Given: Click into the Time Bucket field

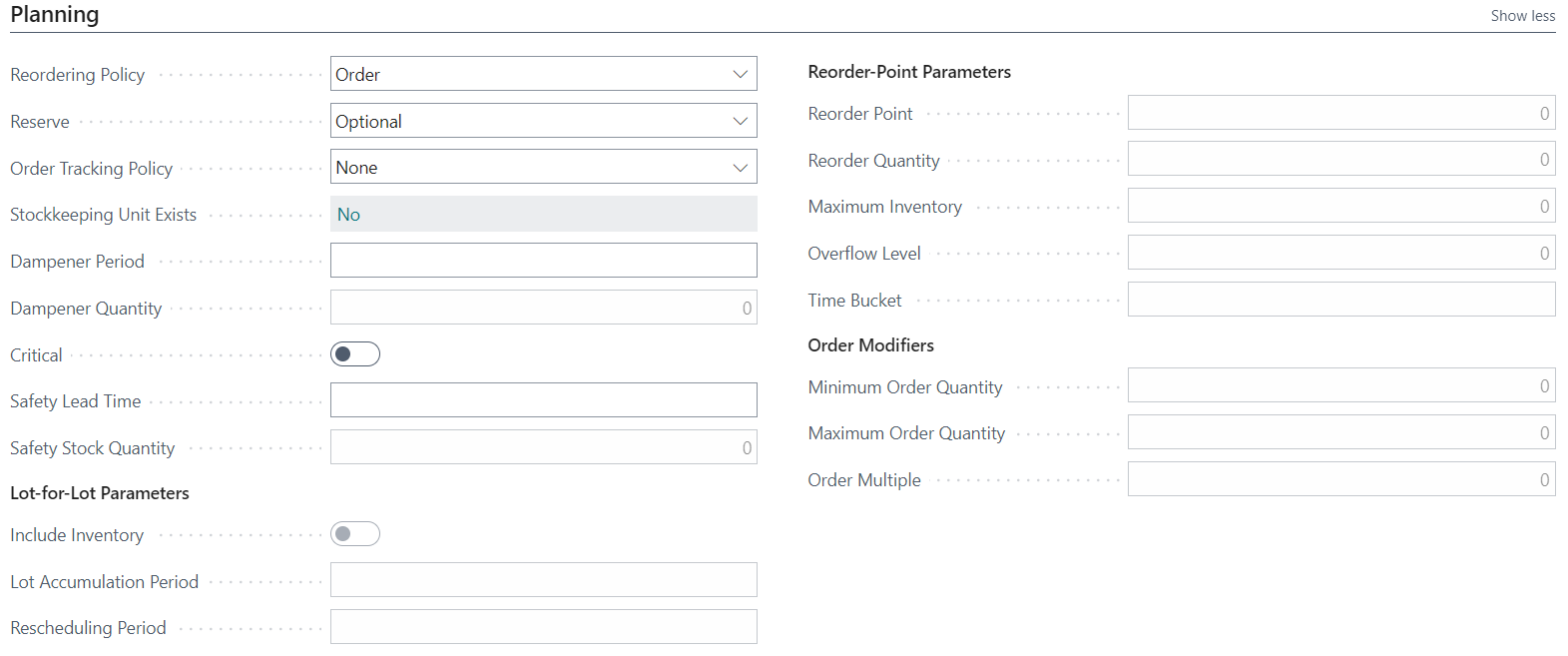Looking at the screenshot, I should tap(1340, 298).
